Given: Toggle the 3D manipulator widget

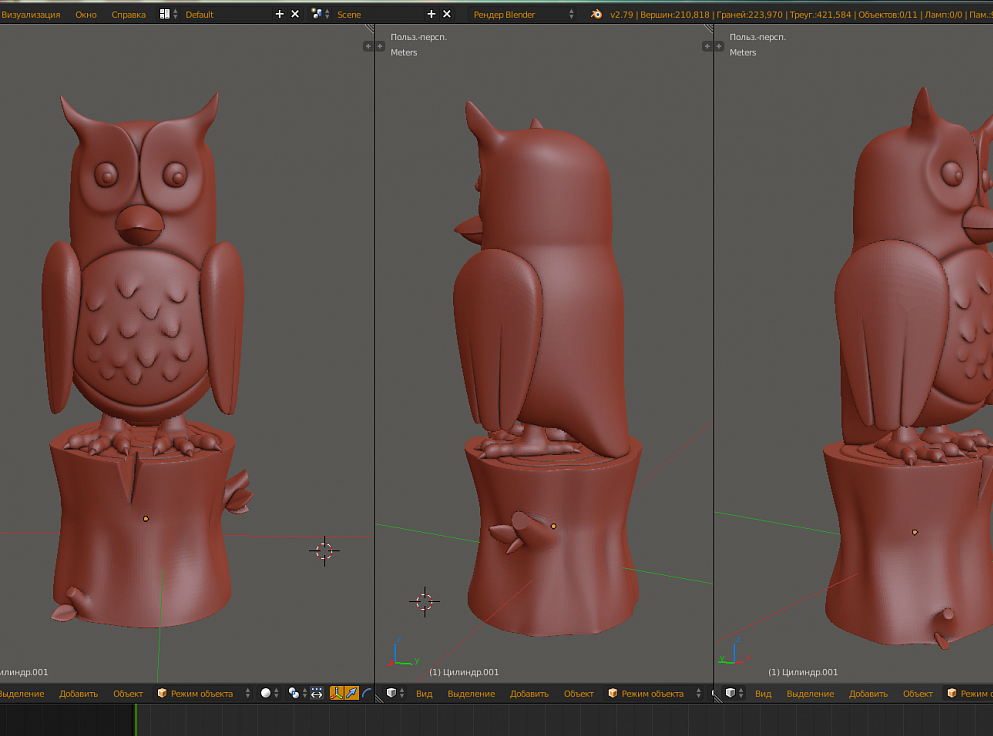Looking at the screenshot, I should click(337, 693).
